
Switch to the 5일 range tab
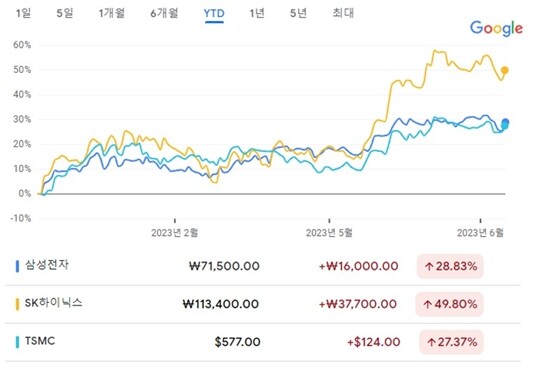point(64,13)
